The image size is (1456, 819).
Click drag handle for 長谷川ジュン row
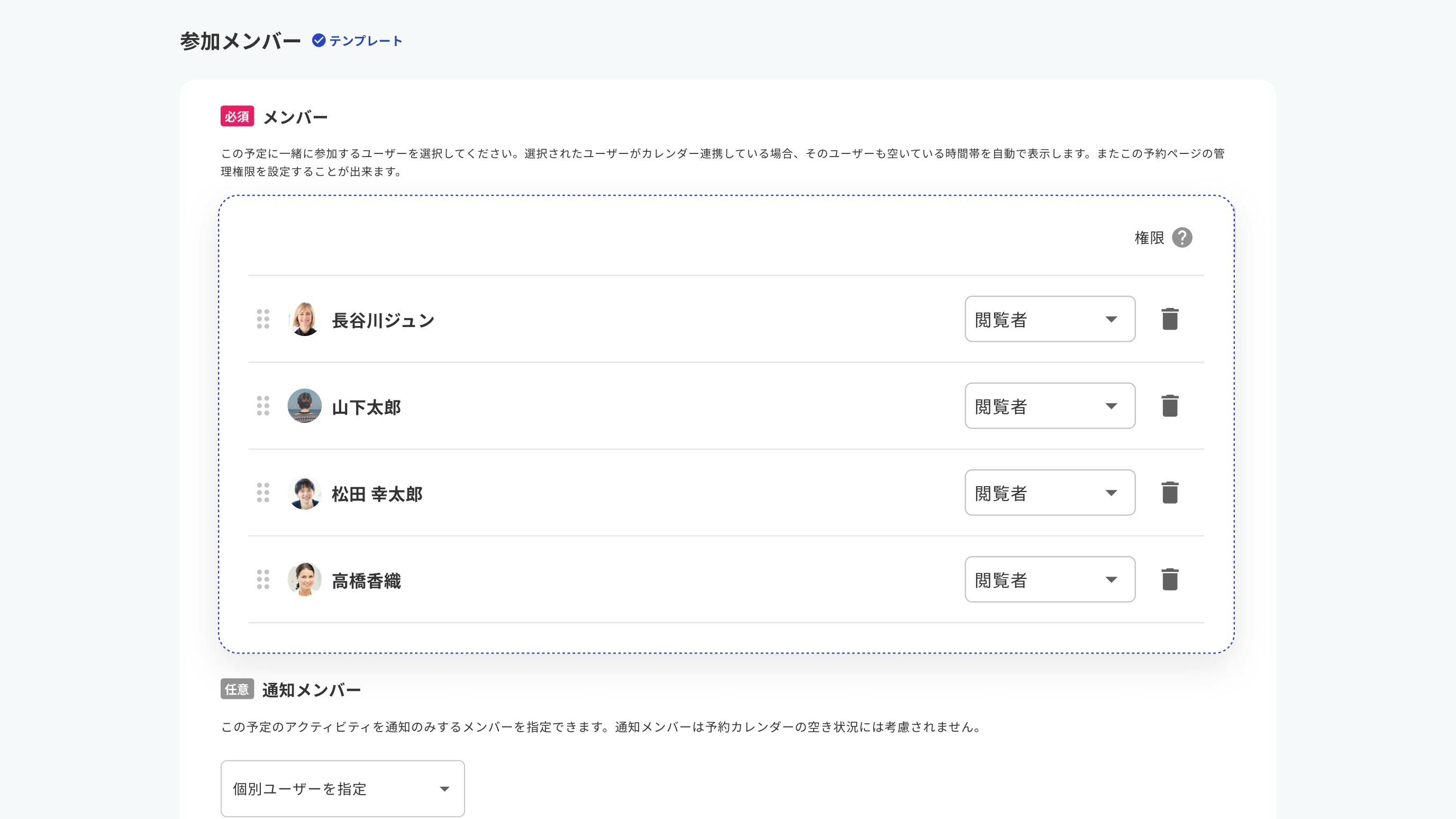tap(263, 319)
